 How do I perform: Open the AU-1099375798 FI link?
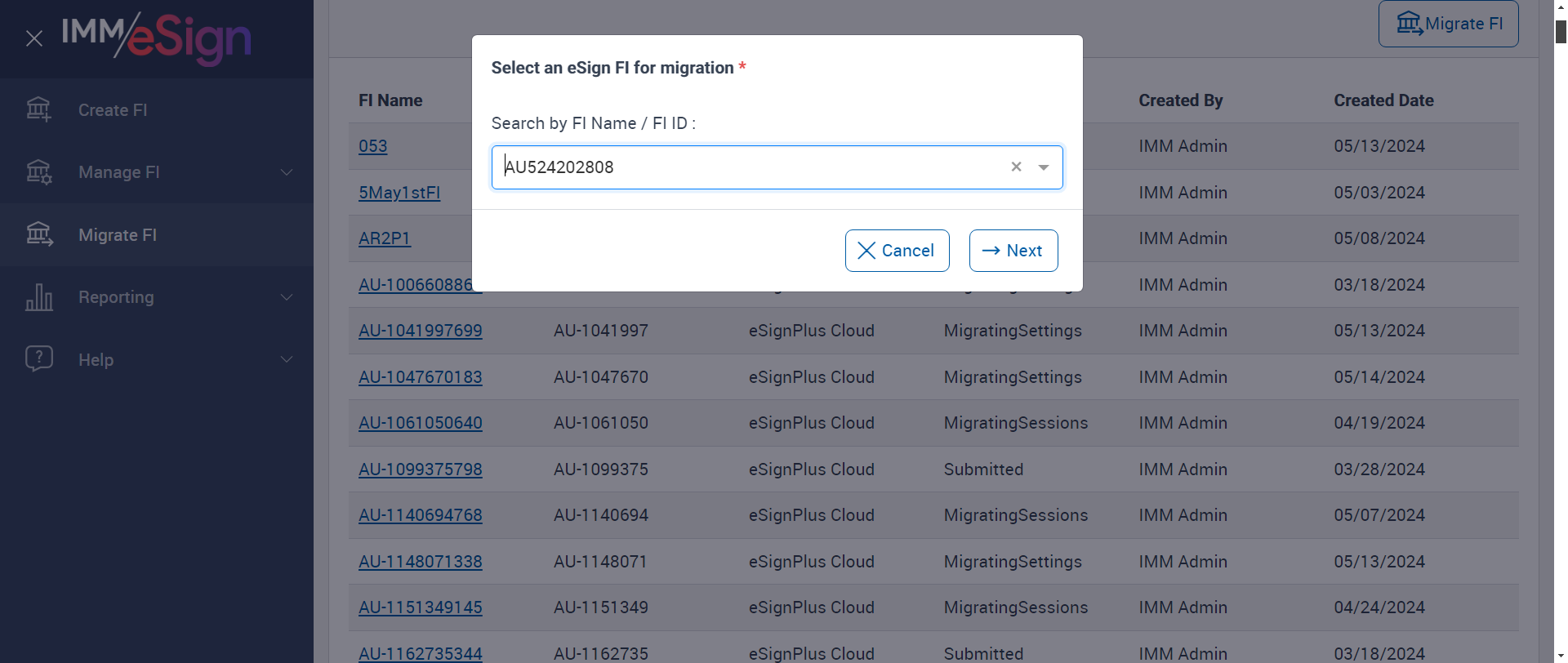[x=421, y=469]
